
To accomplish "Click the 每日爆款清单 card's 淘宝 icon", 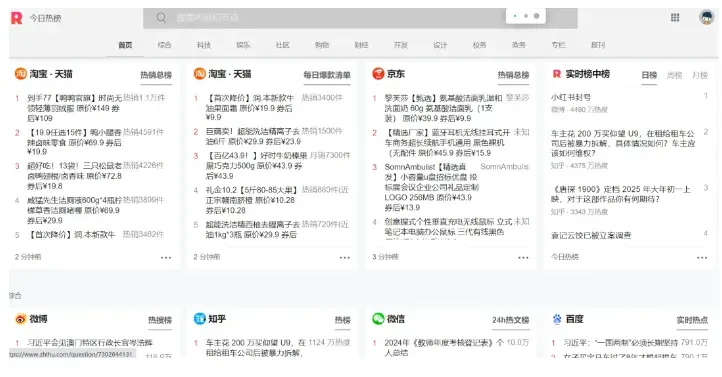I will (199, 74).
